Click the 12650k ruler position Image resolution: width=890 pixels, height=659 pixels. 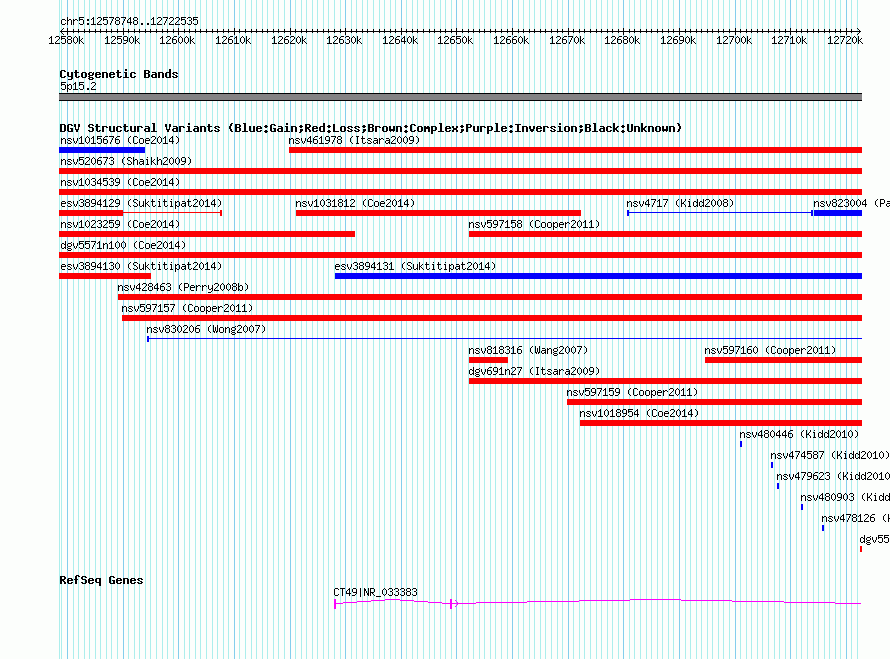coord(455,40)
